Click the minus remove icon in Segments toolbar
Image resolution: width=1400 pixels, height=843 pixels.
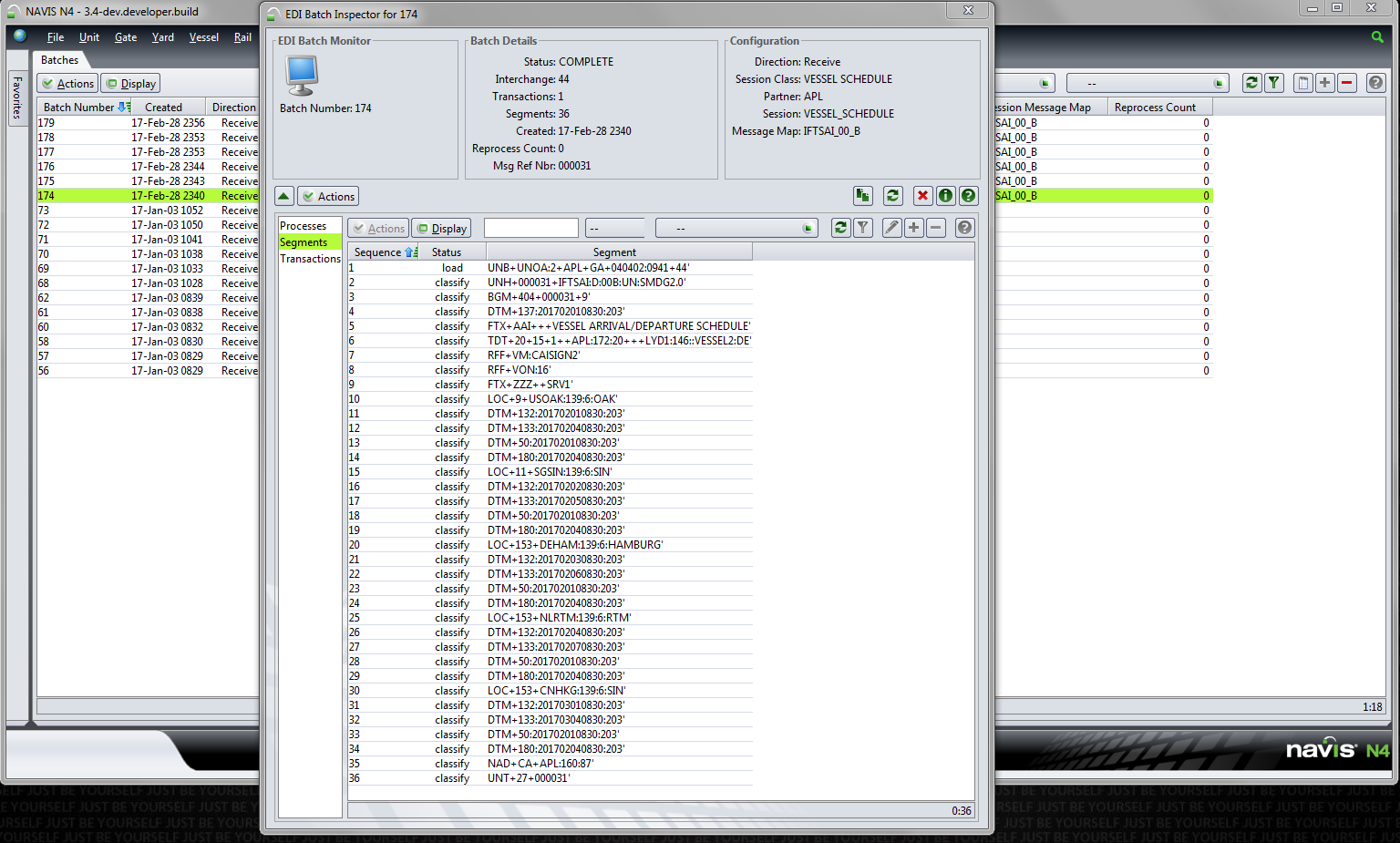pos(936,228)
